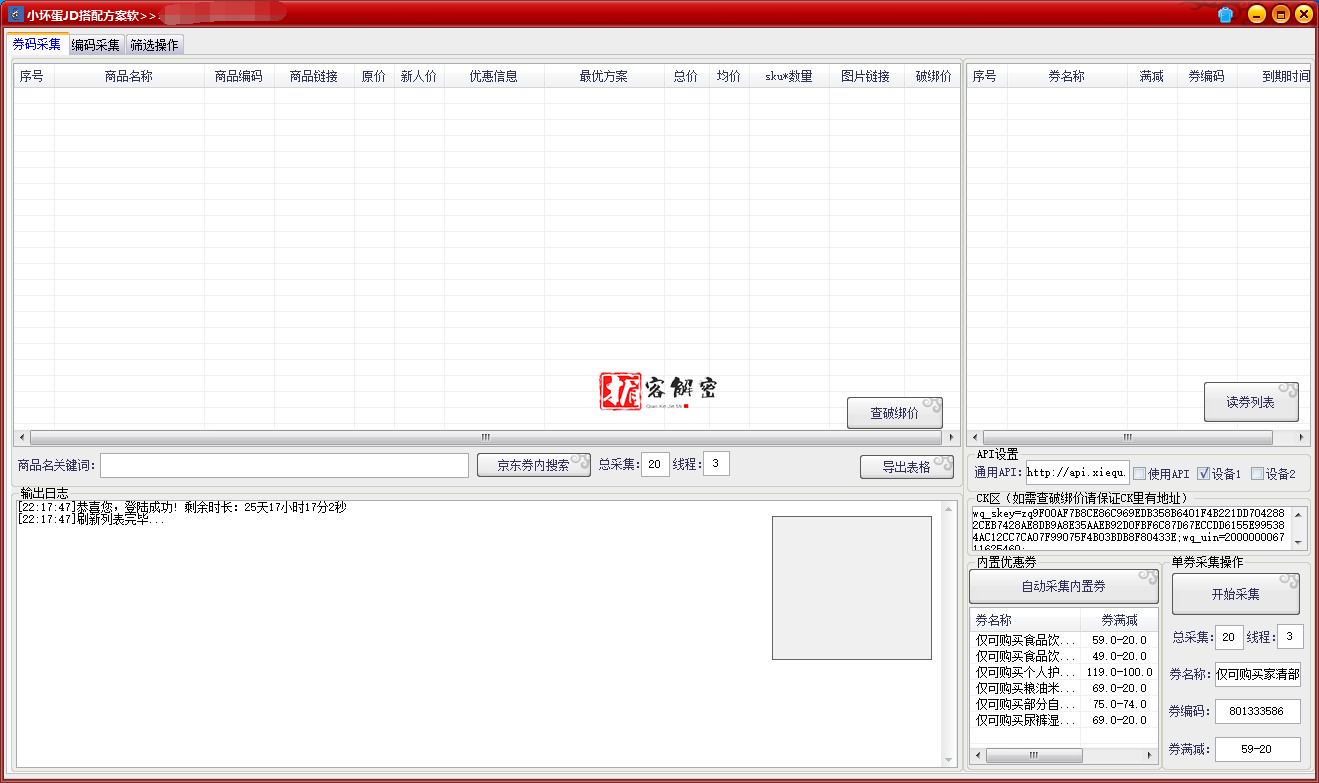Switch to the 编码采集 tab
The image size is (1319, 783).
96,45
